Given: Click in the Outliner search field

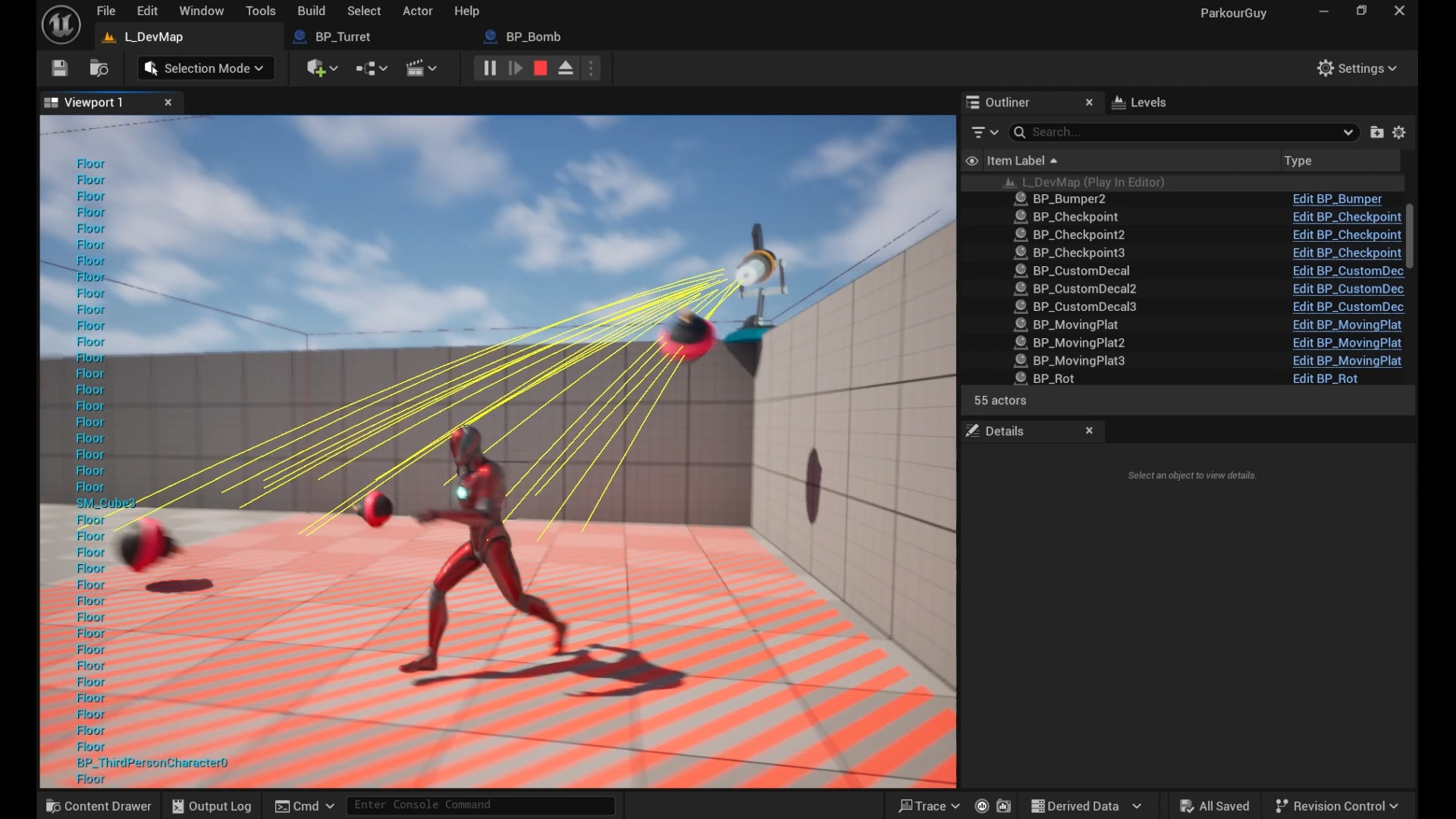Looking at the screenshot, I should coord(1183,132).
